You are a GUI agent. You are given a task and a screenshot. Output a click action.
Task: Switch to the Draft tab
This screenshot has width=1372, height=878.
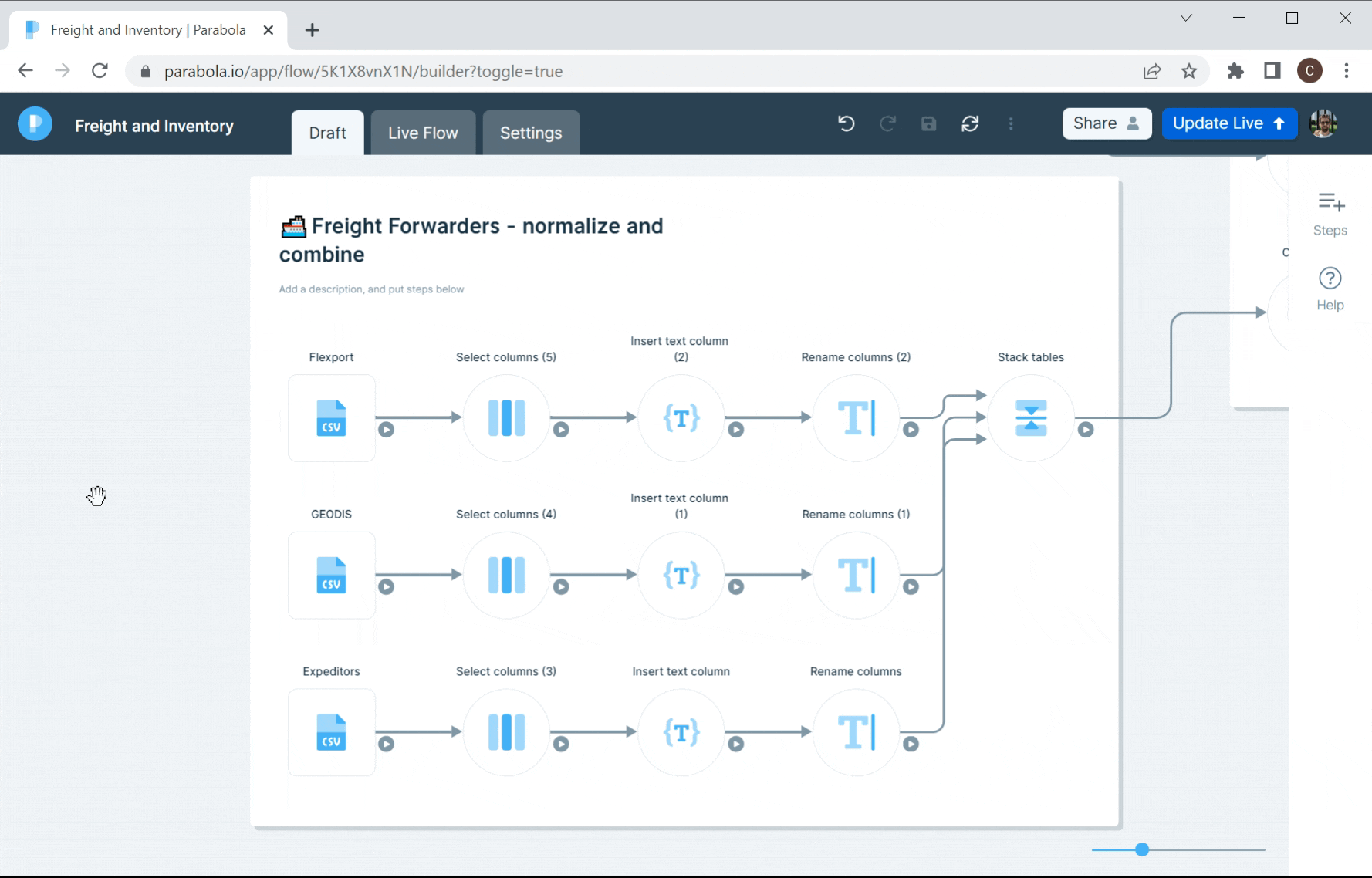pyautogui.click(x=327, y=133)
